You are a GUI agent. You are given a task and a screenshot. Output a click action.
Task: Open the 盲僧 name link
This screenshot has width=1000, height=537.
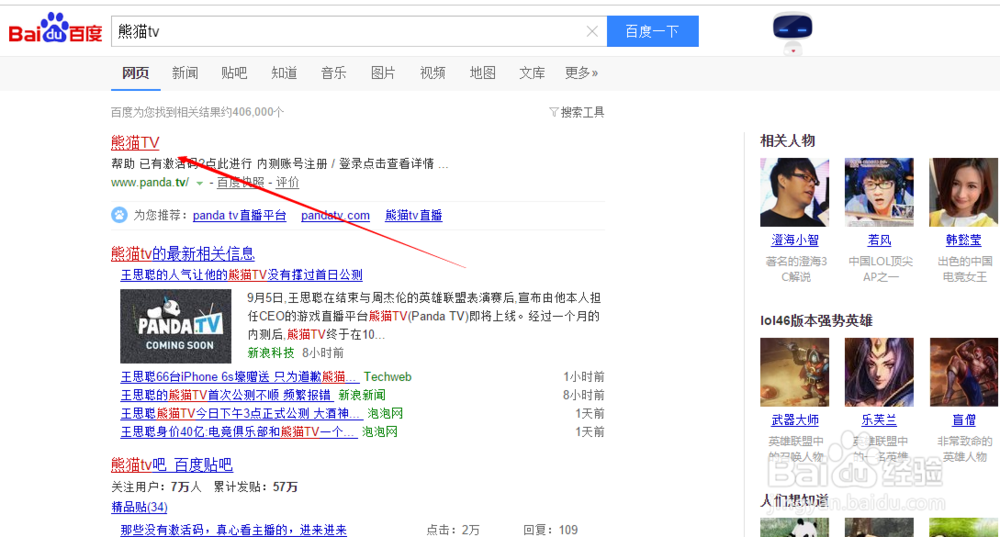click(964, 420)
